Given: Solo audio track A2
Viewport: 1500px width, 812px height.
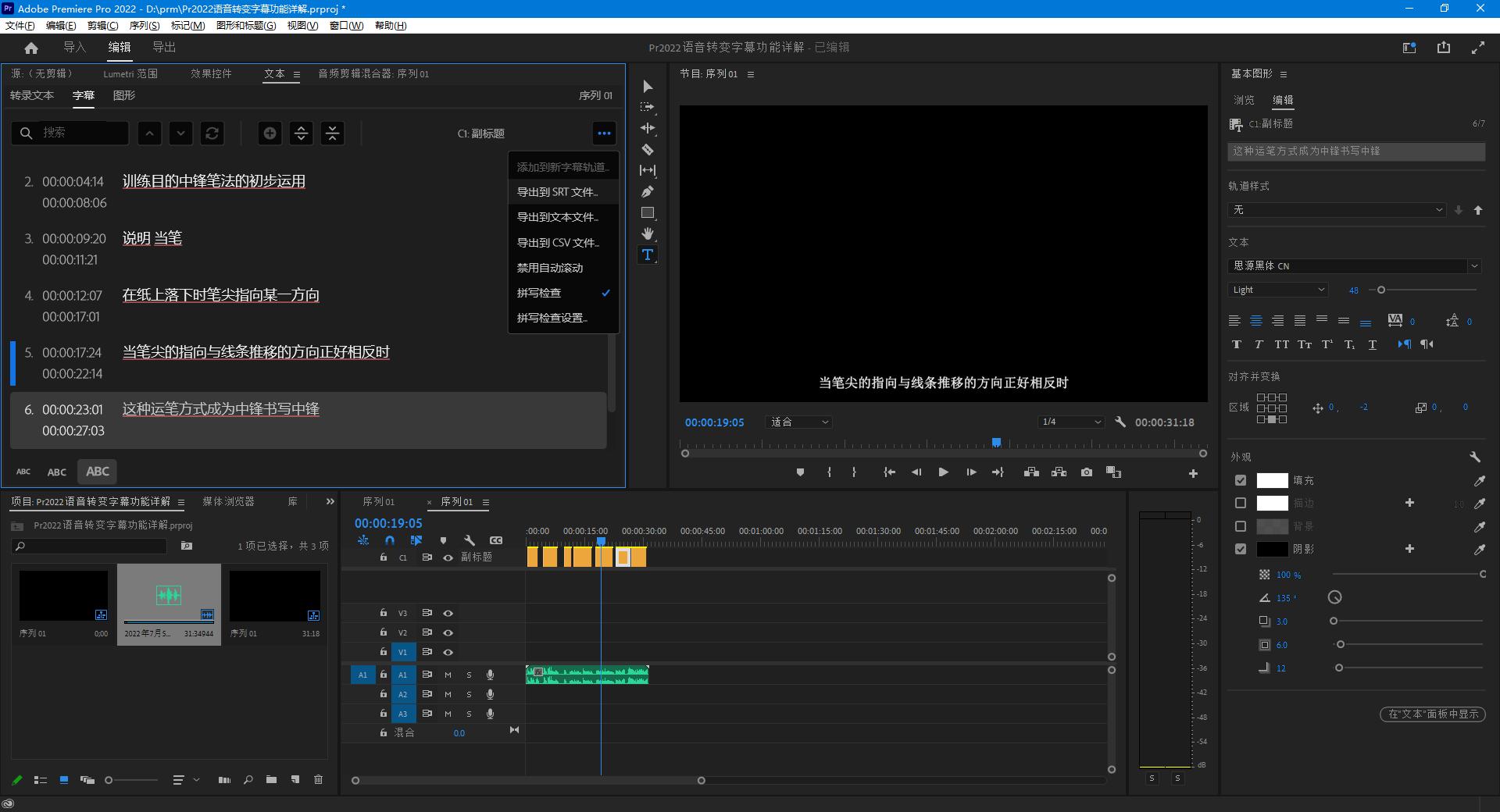Looking at the screenshot, I should pyautogui.click(x=469, y=694).
